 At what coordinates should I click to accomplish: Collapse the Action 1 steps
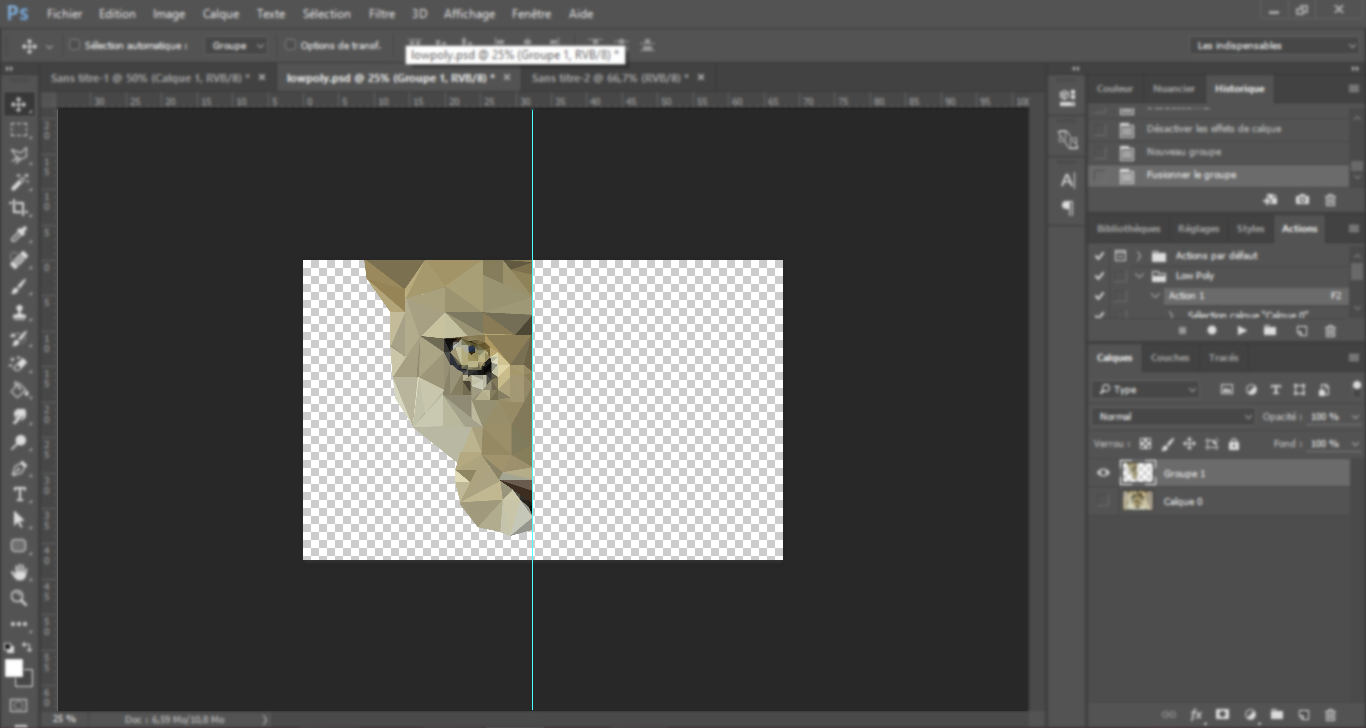tap(1156, 296)
